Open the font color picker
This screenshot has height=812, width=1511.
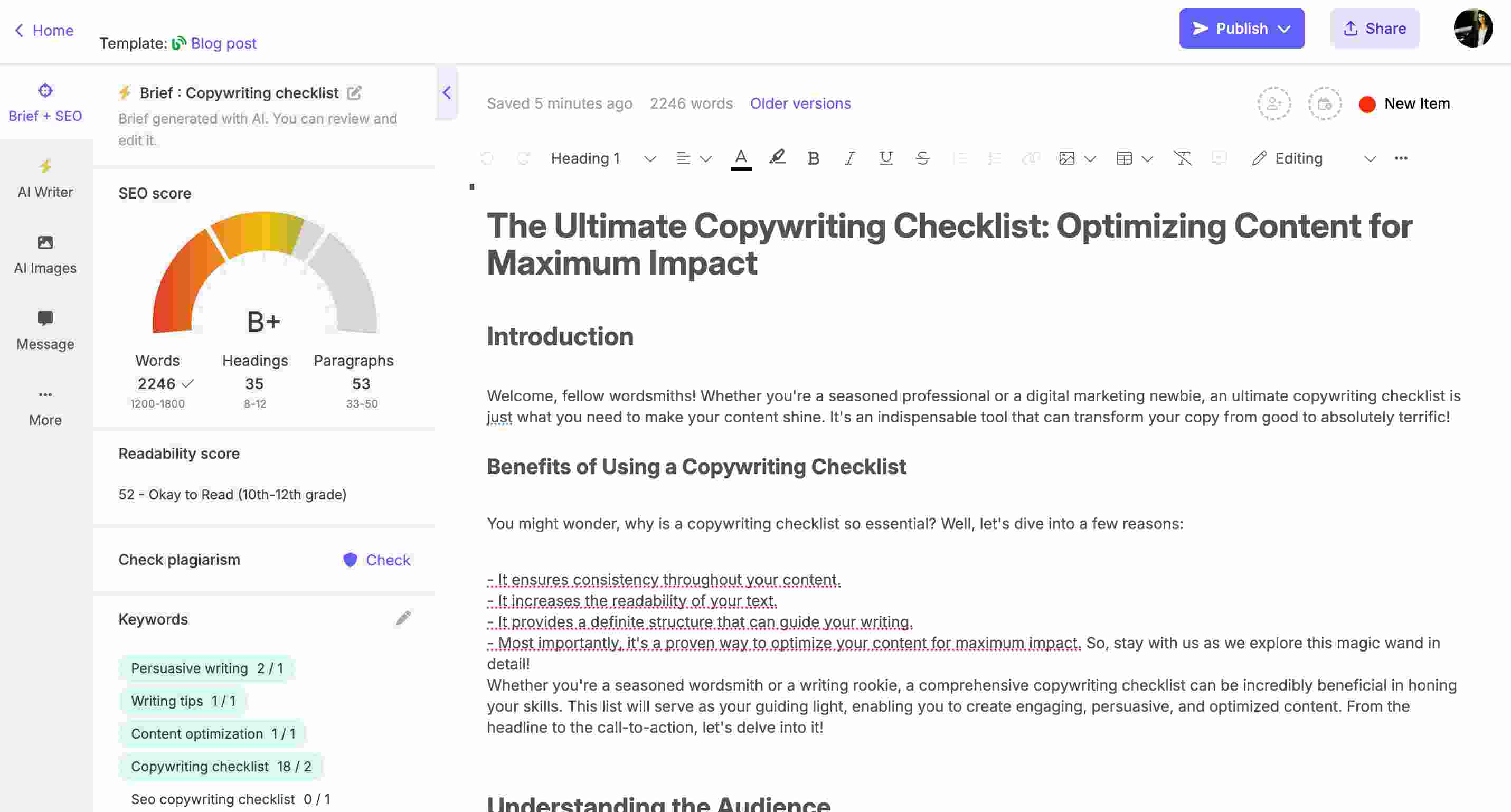741,158
